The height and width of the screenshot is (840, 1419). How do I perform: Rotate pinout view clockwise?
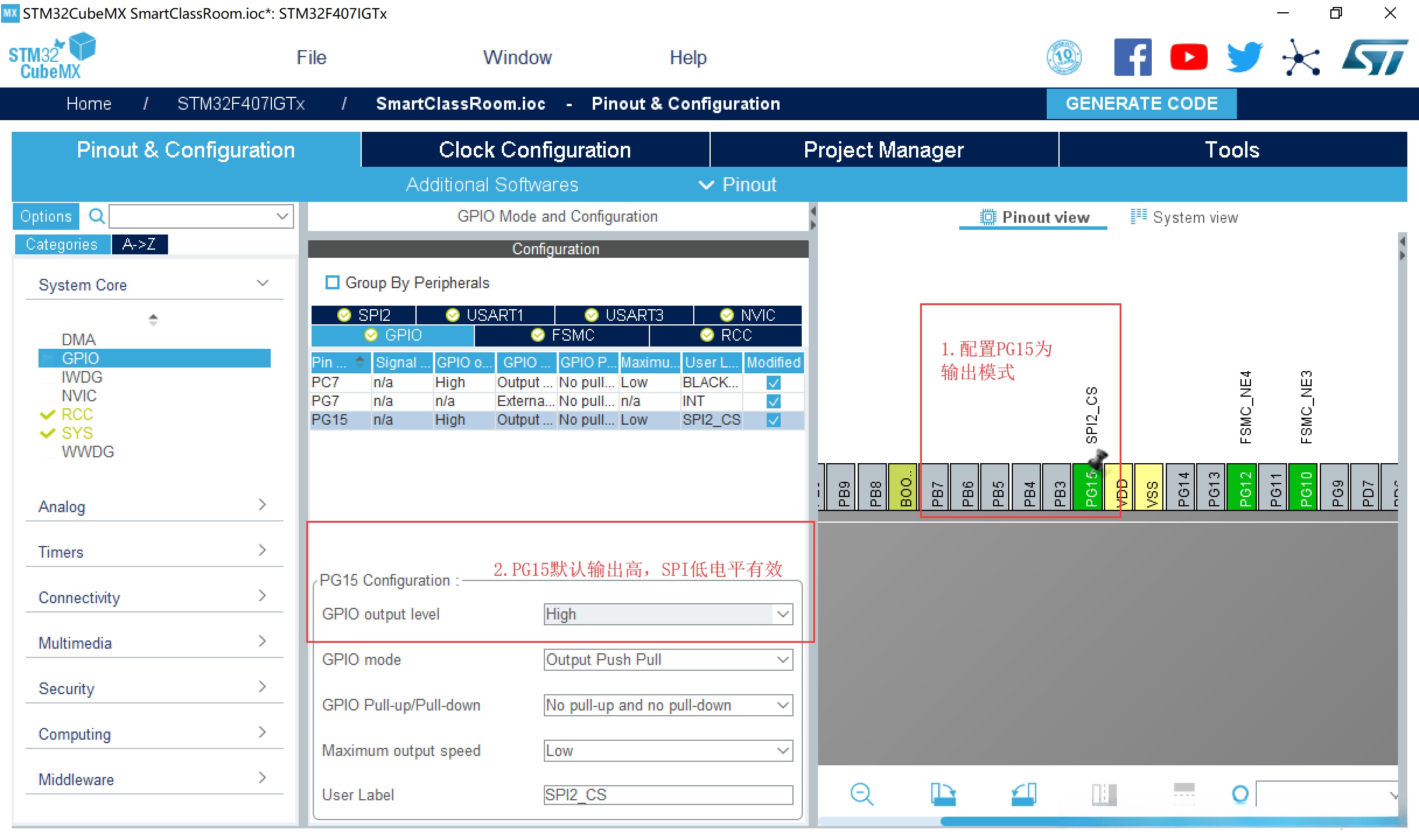(x=943, y=794)
